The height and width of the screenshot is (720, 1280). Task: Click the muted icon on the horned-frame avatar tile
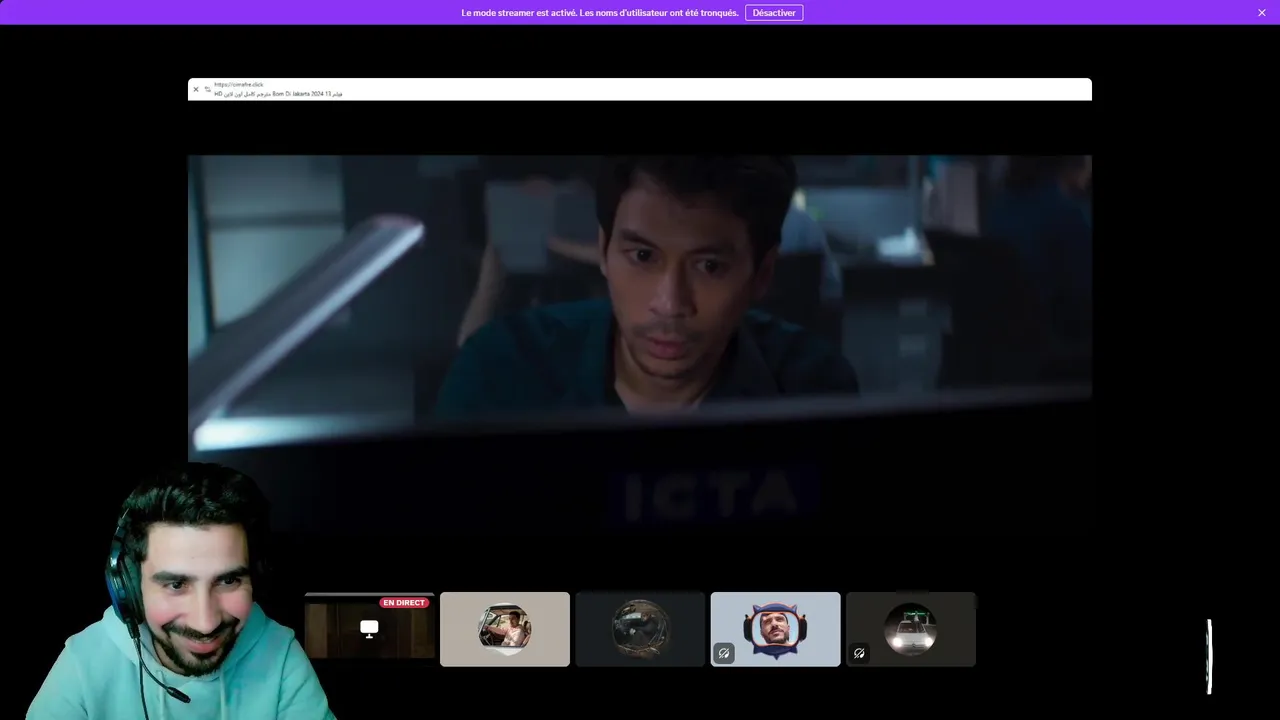point(724,653)
